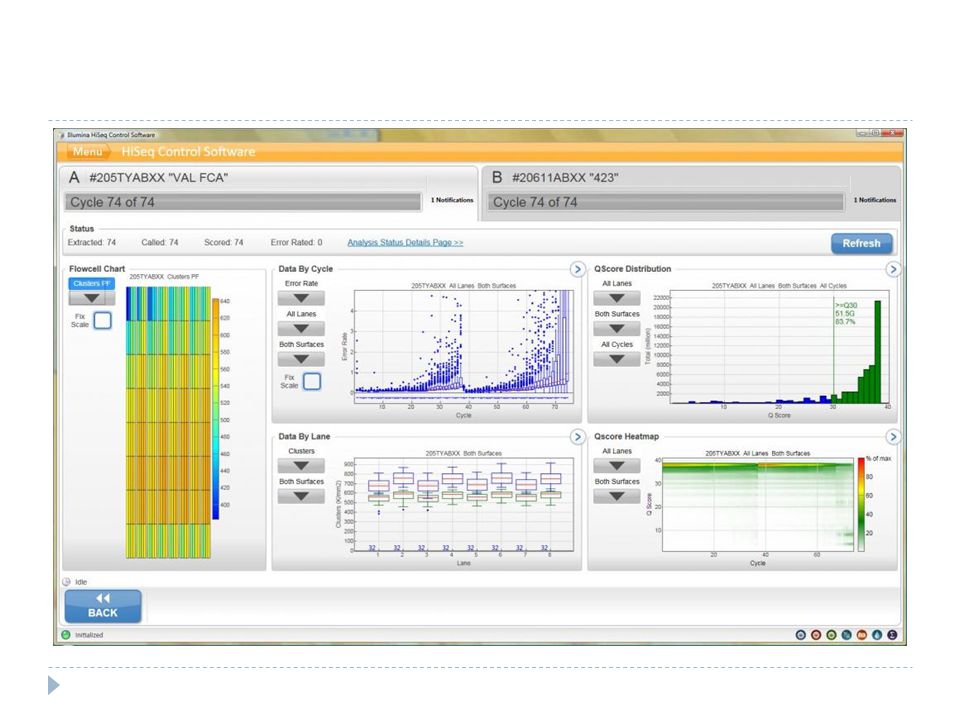
Task: Click the green ring status icon in bottom bar
Action: coord(831,635)
